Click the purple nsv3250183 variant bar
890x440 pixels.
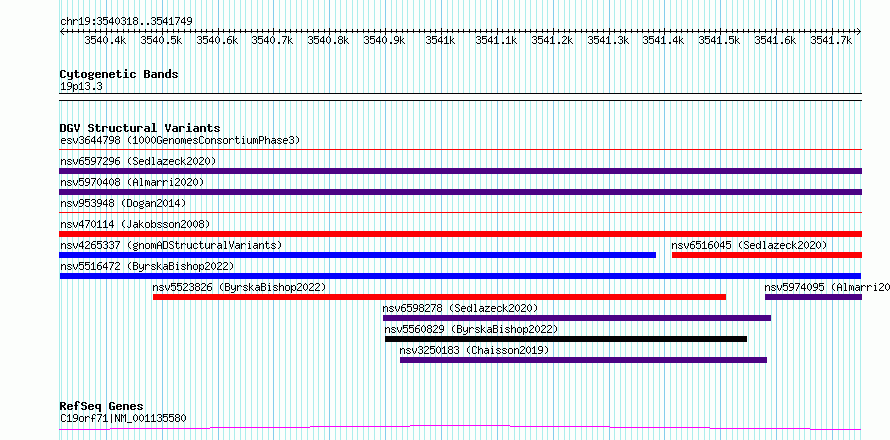coord(583,360)
